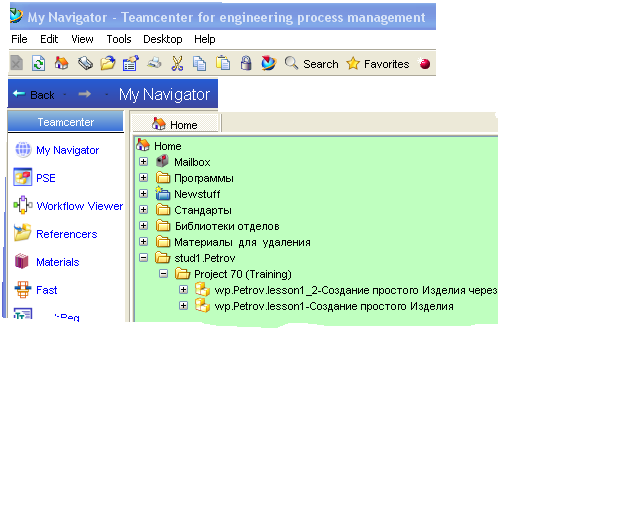Click the padlock toolbar icon
This screenshot has width=640, height=512.
[246, 63]
